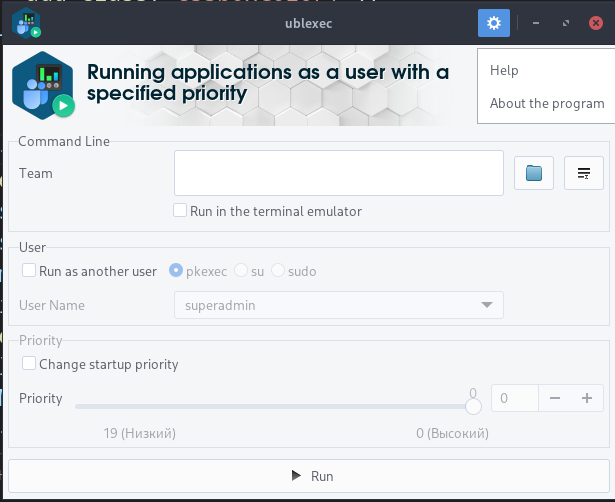Choose the su radio option
615x502 pixels.
tap(241, 270)
